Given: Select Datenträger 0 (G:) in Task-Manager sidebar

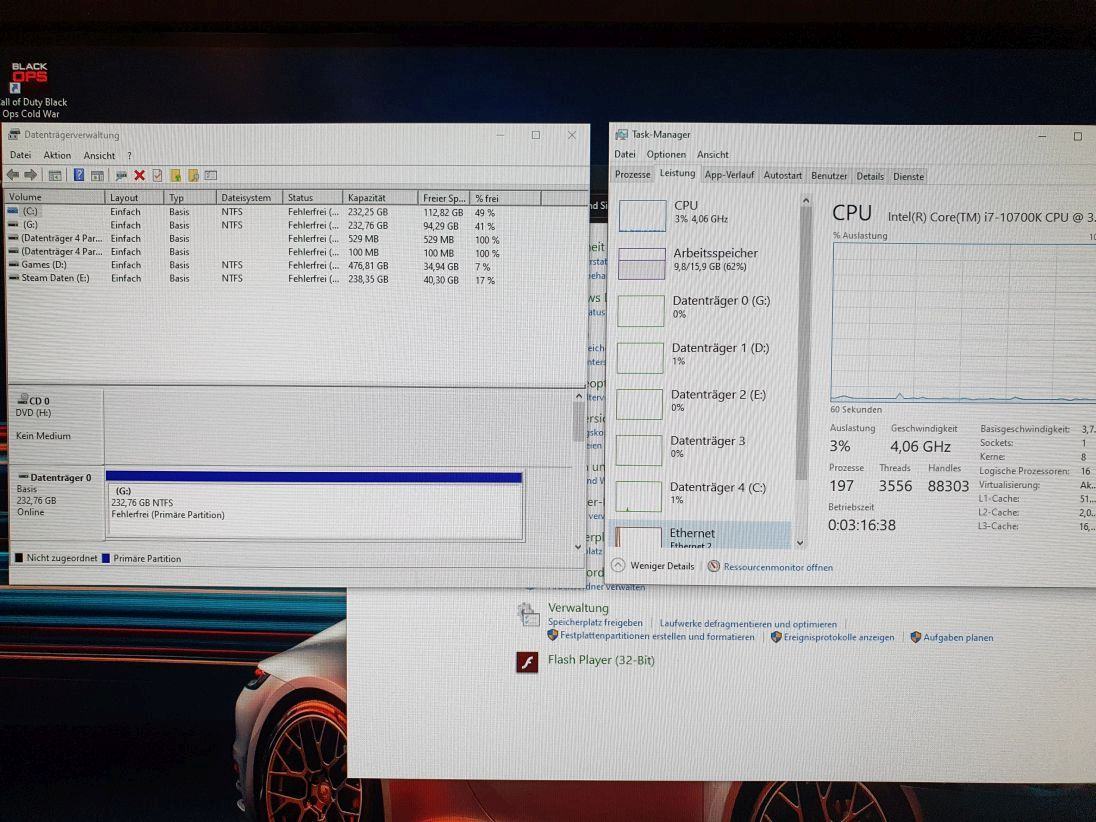Looking at the screenshot, I should [706, 308].
